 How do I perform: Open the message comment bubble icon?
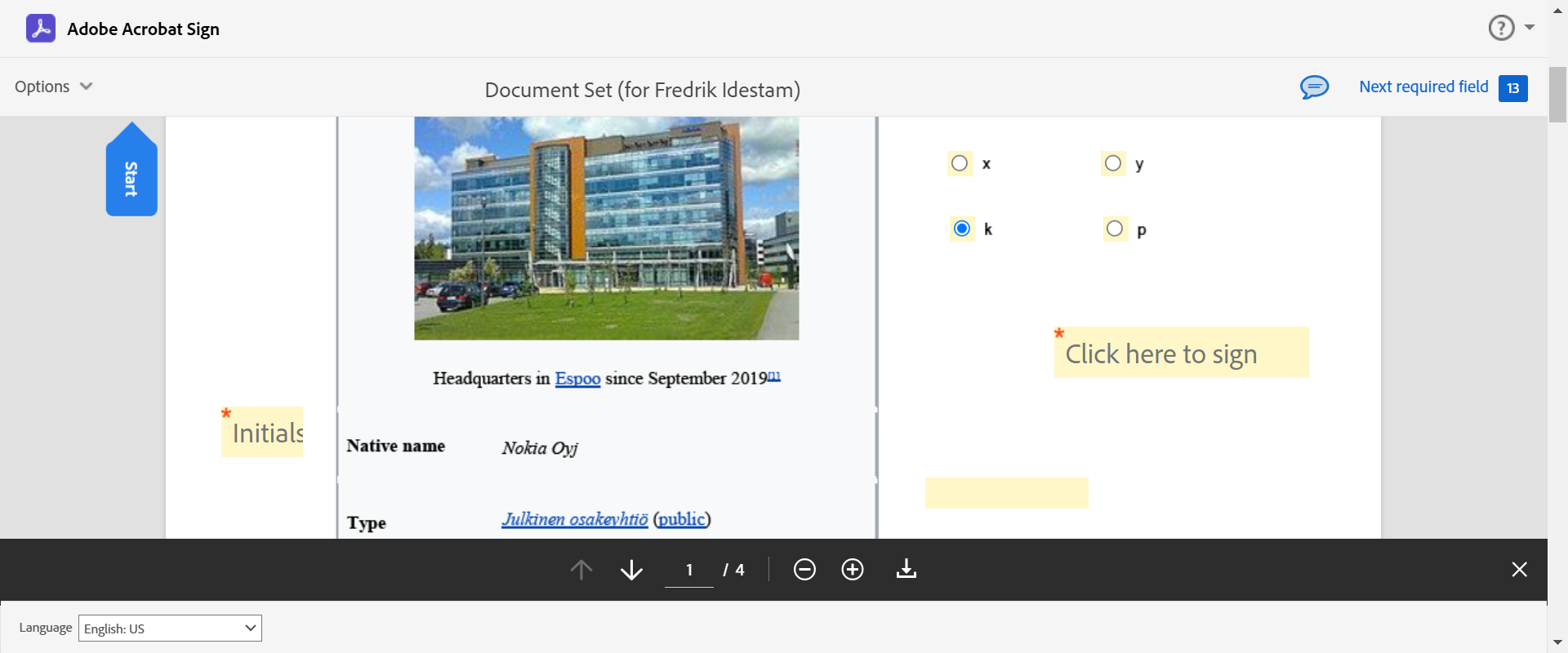point(1315,87)
